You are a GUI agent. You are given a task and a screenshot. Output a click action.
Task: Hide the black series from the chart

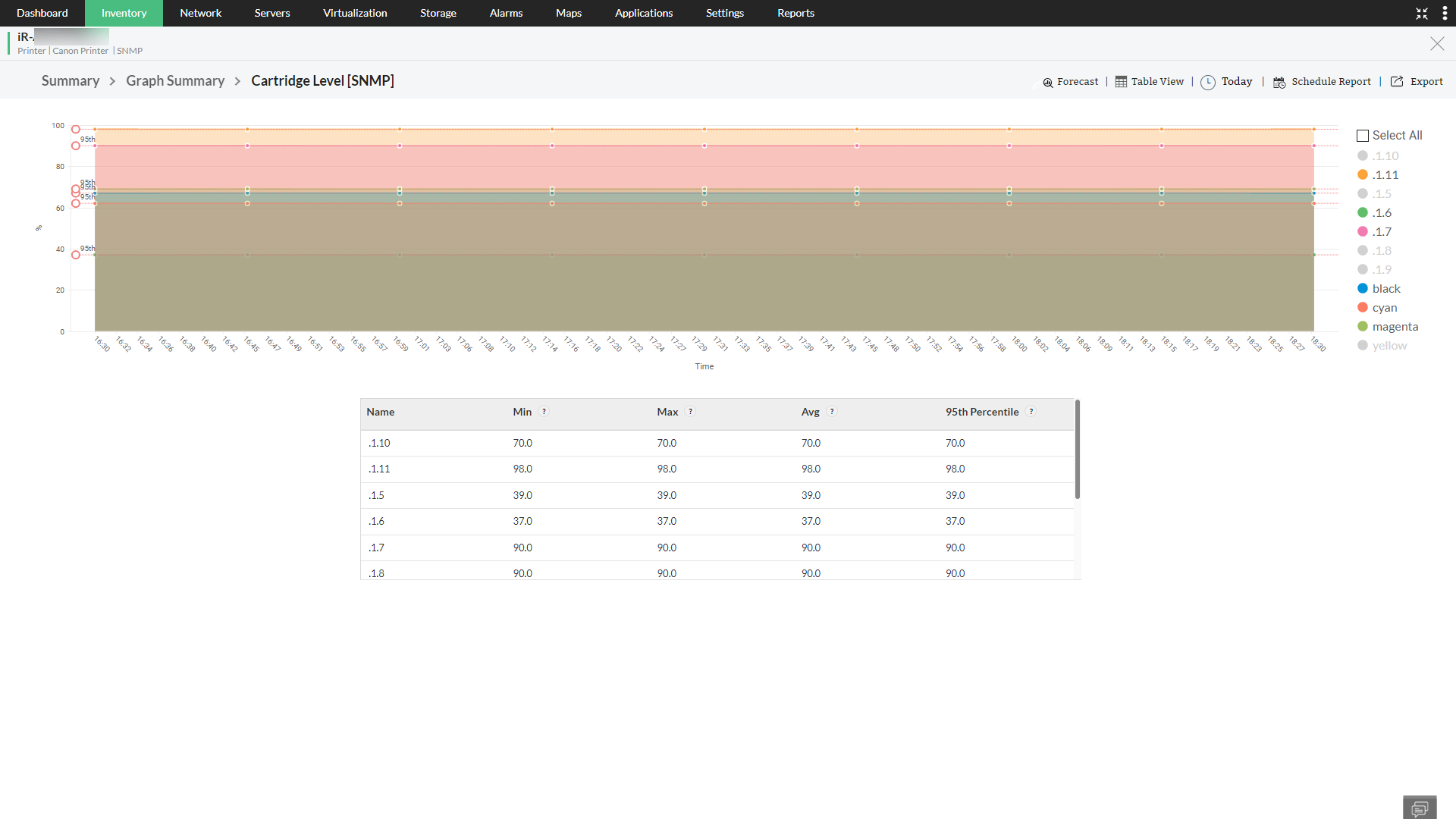(1385, 288)
